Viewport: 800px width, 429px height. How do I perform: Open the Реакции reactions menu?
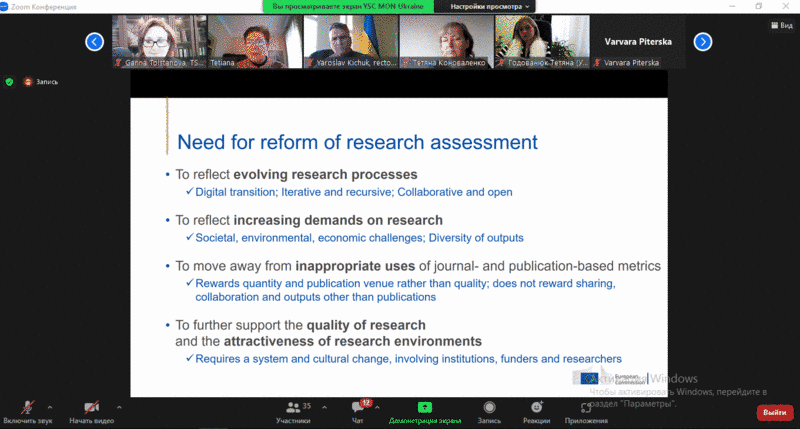pos(537,411)
